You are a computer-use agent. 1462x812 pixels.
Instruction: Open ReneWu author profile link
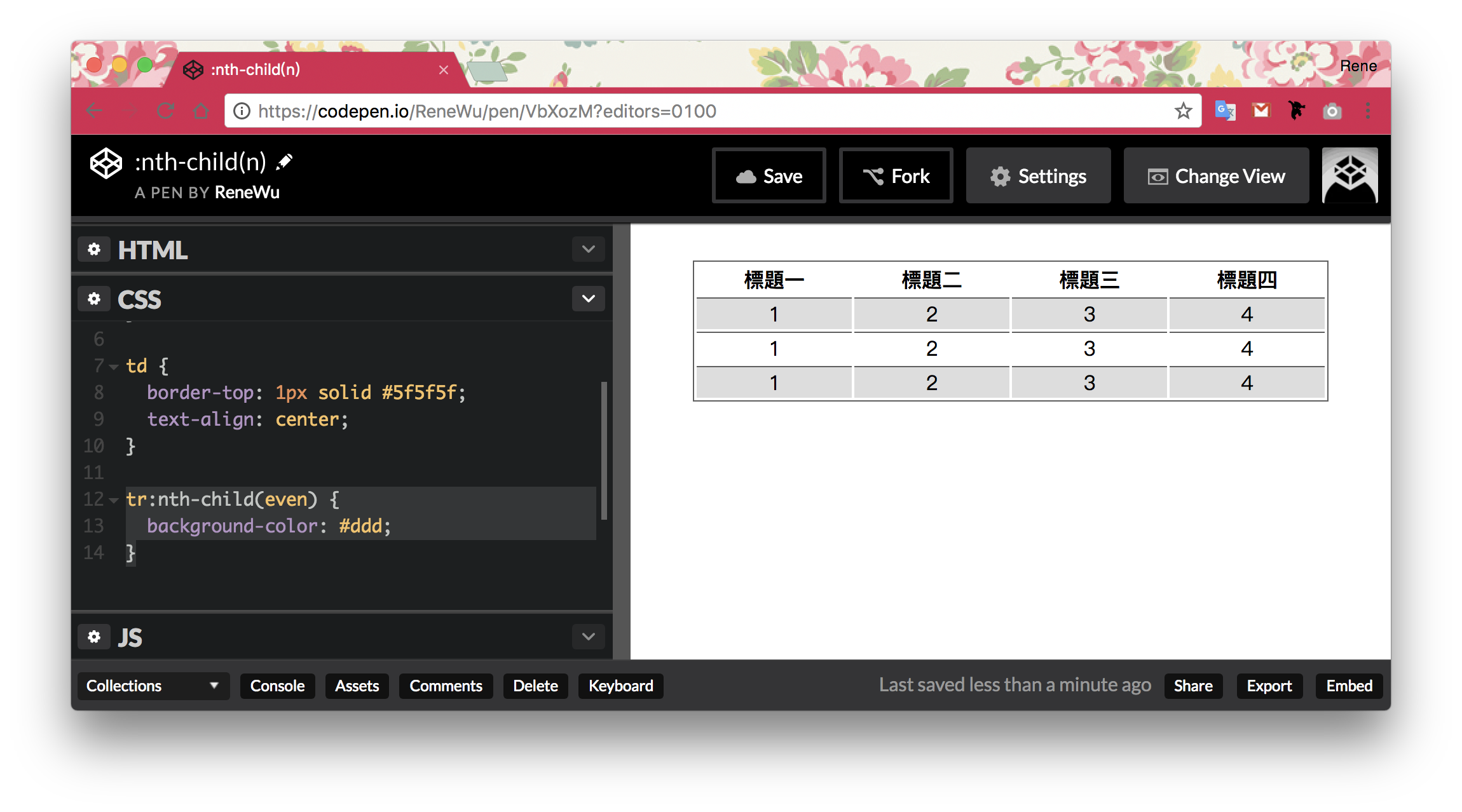pos(247,193)
